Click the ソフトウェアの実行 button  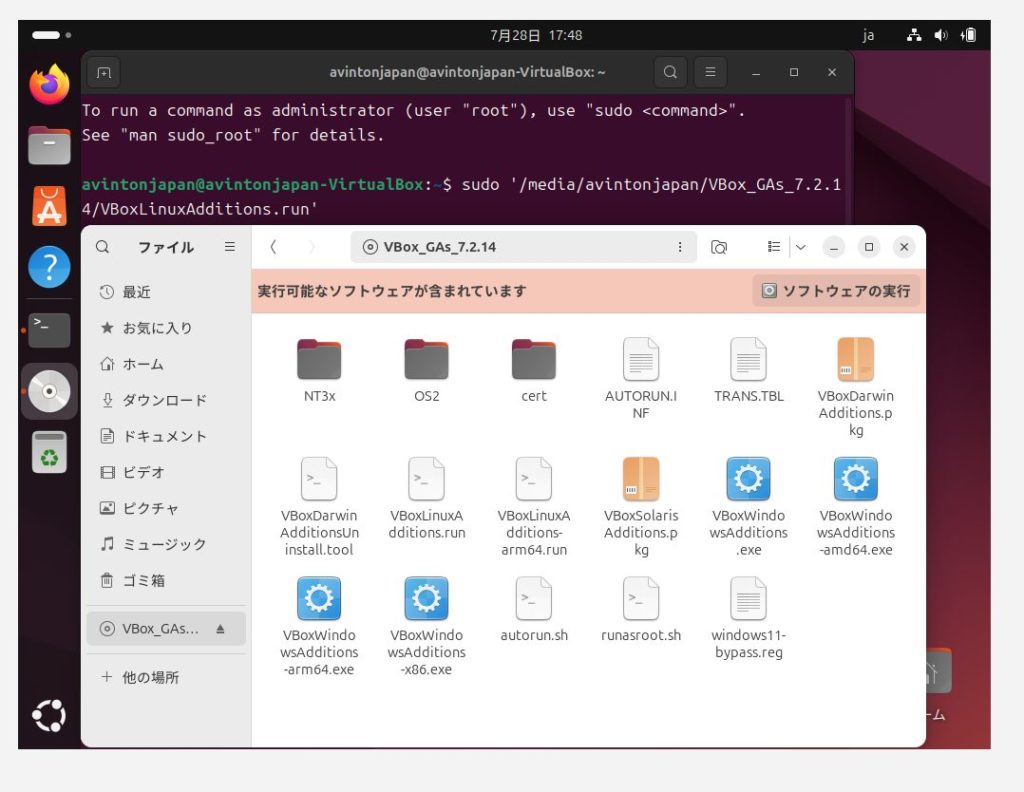(836, 291)
